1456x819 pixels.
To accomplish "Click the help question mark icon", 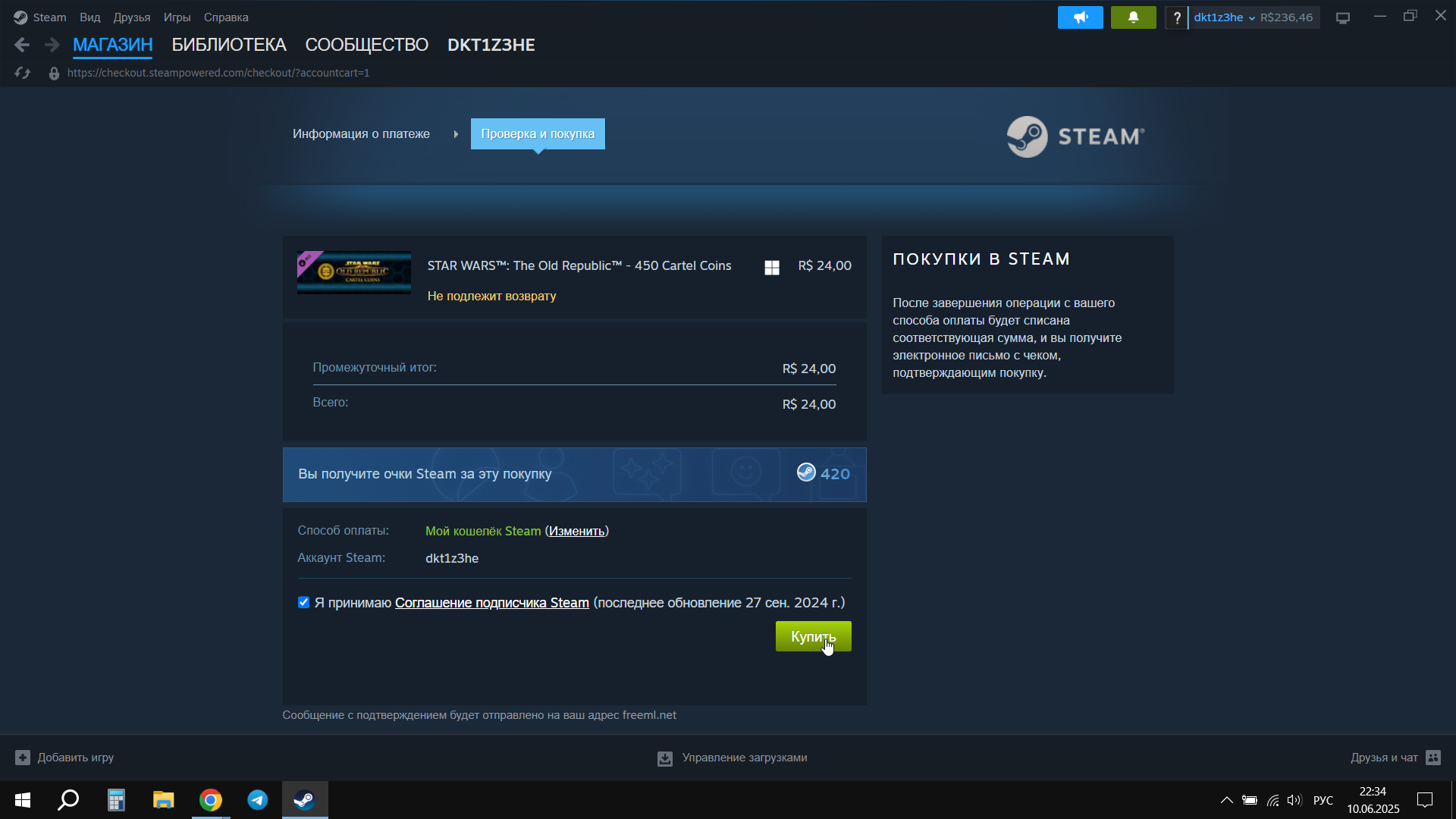I will click(x=1176, y=17).
